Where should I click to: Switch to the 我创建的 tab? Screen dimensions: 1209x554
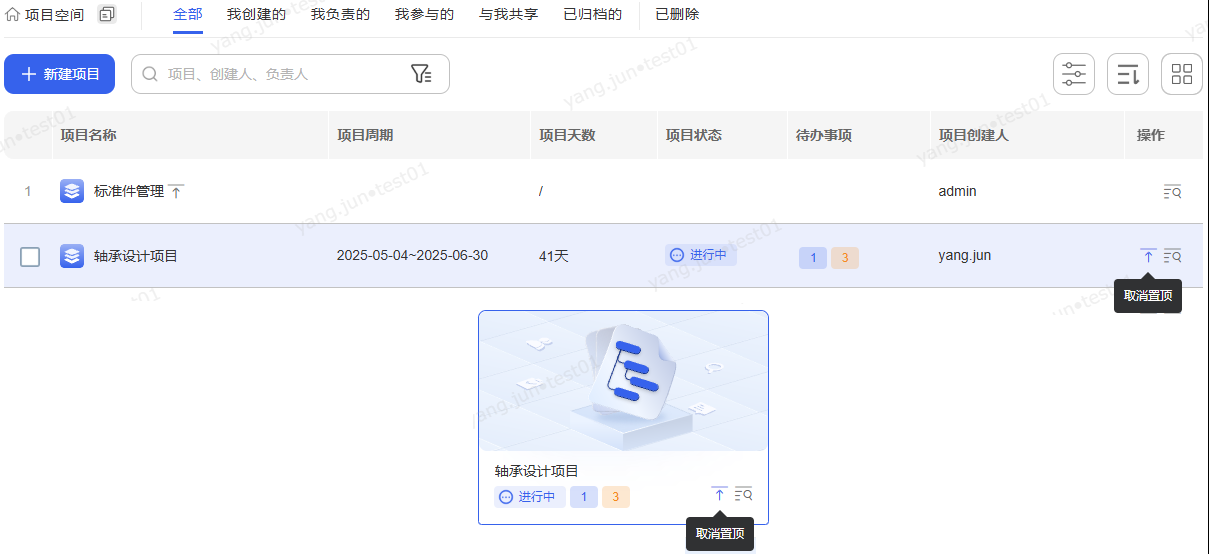click(x=256, y=15)
